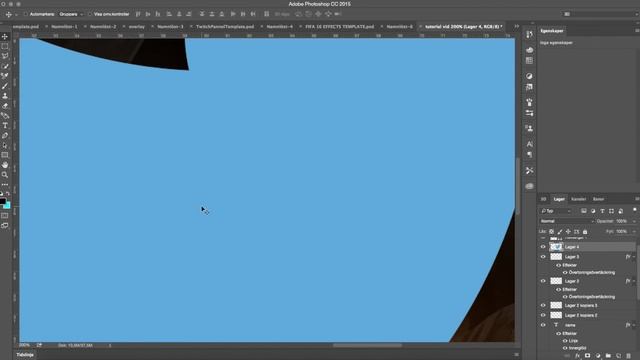Collapse the effects list on Lager 5
Screen dimensions: 640x360
pyautogui.click(x=634, y=257)
